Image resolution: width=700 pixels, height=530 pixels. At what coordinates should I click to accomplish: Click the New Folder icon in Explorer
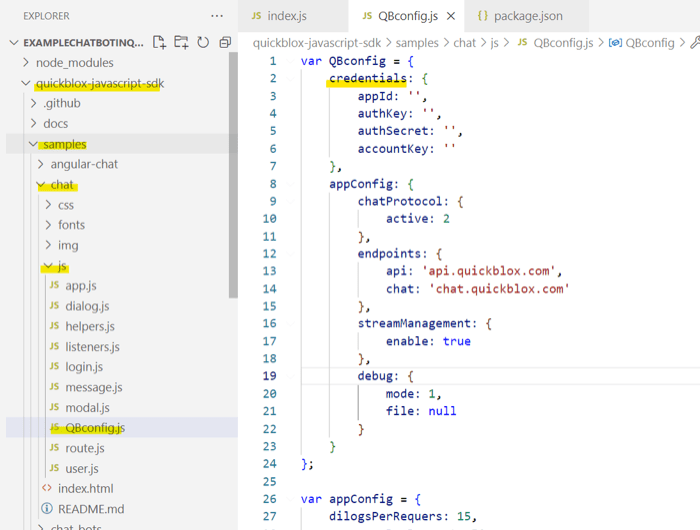point(181,42)
